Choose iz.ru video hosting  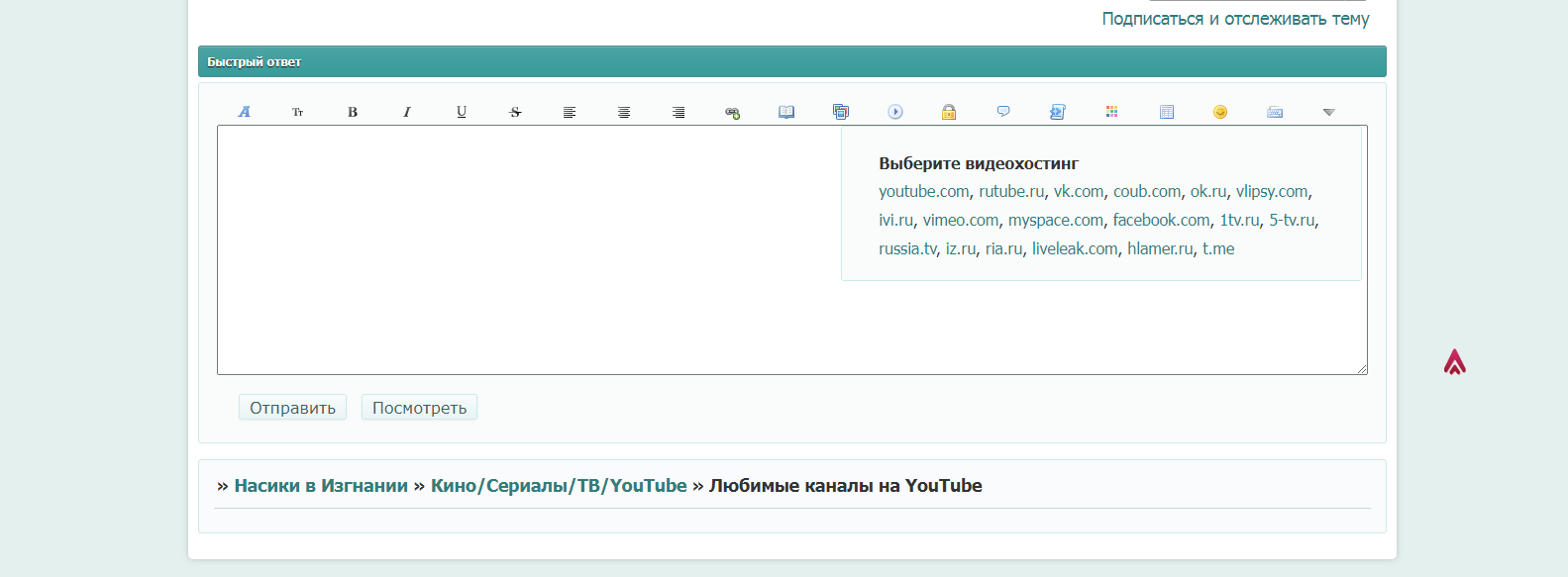[961, 248]
